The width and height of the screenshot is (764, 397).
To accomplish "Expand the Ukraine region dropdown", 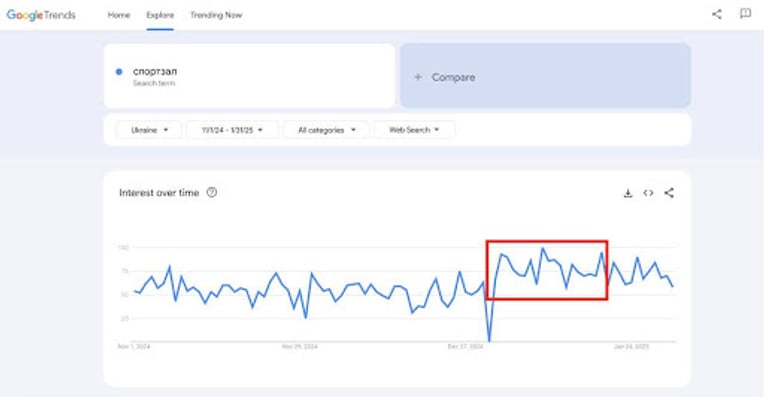I will pyautogui.click(x=149, y=130).
